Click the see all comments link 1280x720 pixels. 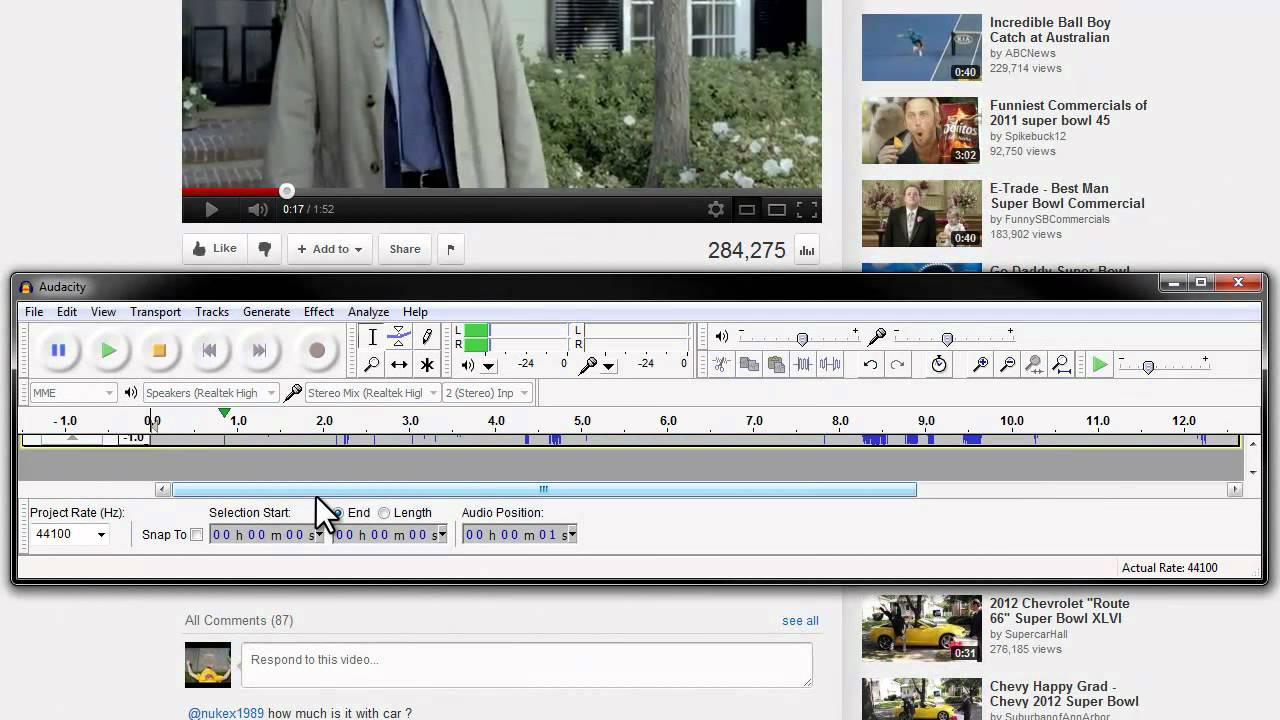(800, 621)
